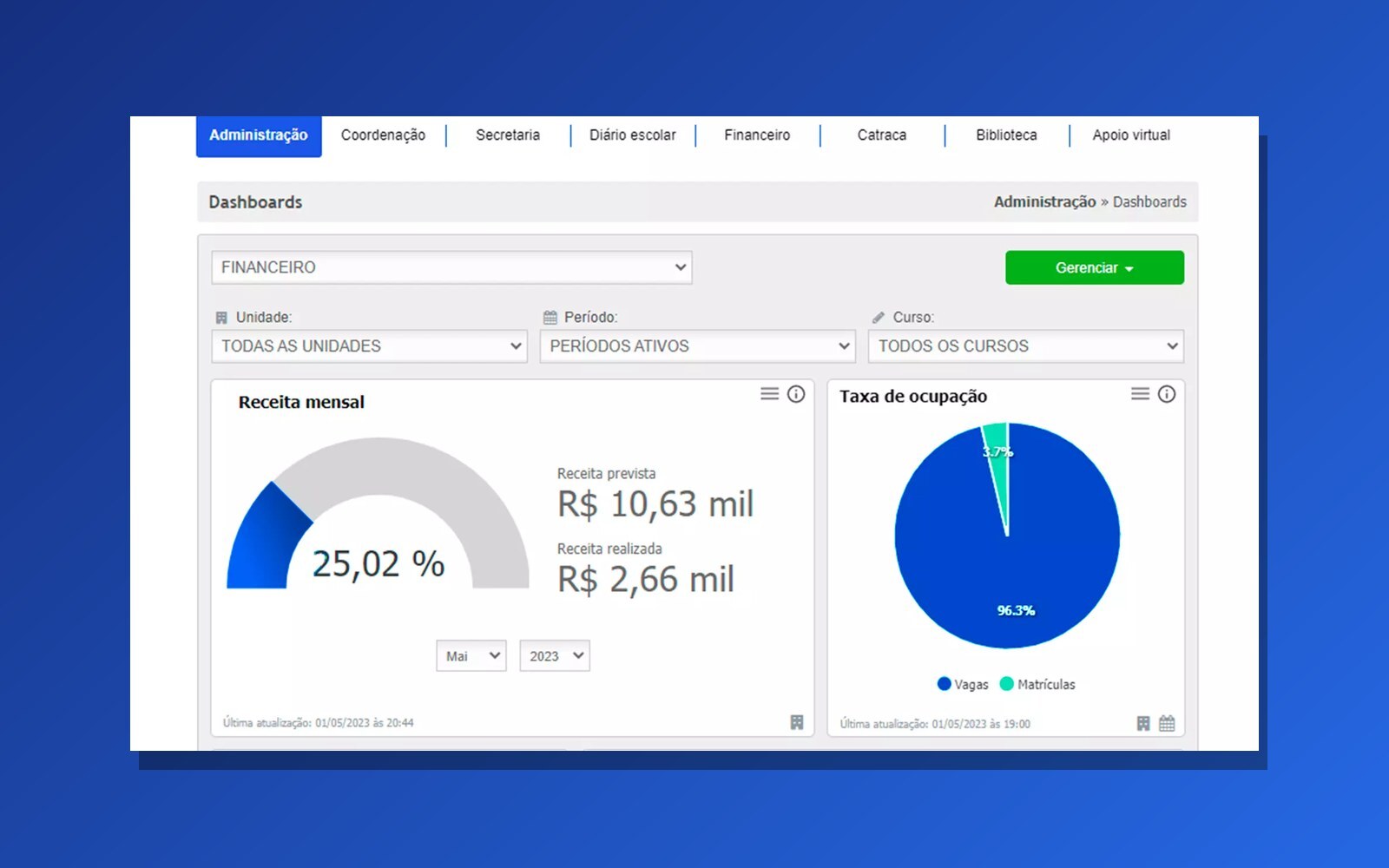This screenshot has height=868, width=1389.
Task: Open the Secretaria tab
Action: point(508,135)
